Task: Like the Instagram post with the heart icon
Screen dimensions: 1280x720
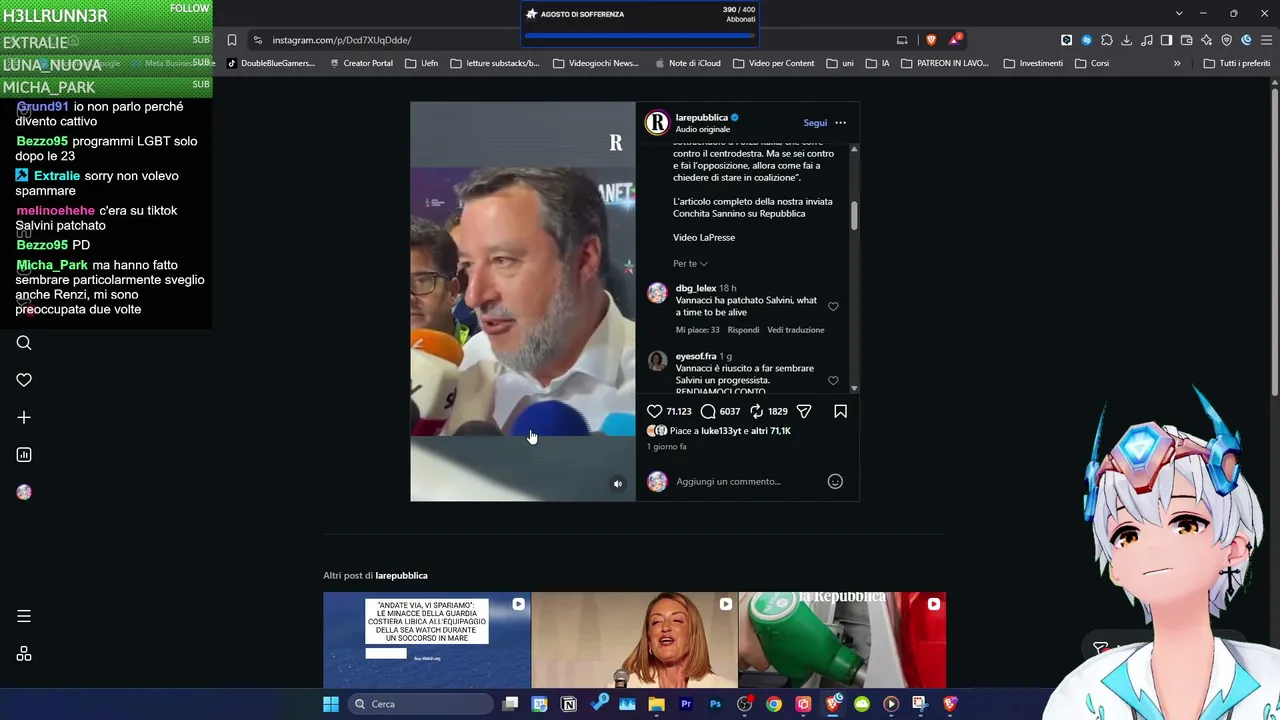Action: pos(654,411)
